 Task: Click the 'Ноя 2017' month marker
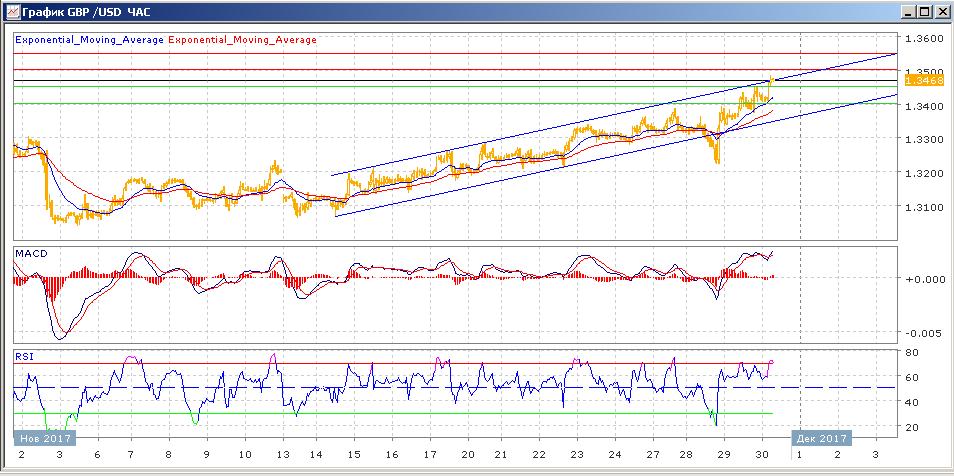click(44, 438)
